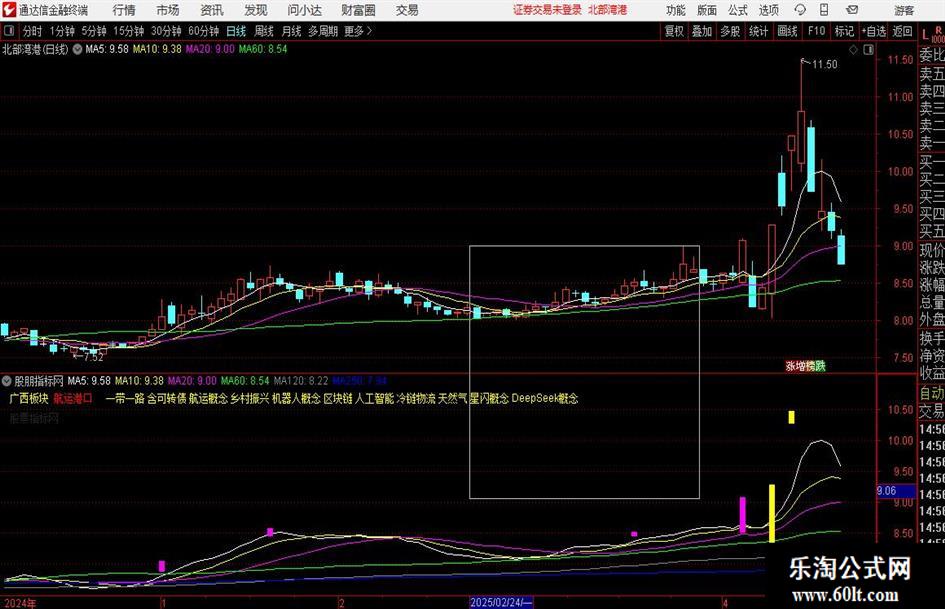945x609 pixels.
Task: Open the 画线 drawing tools
Action: (787, 31)
